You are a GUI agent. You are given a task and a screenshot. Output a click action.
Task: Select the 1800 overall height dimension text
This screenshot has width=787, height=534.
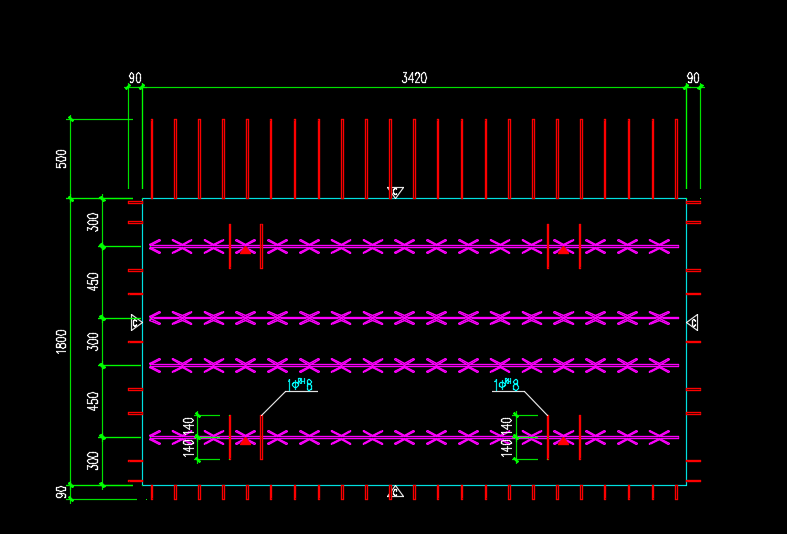click(x=61, y=341)
